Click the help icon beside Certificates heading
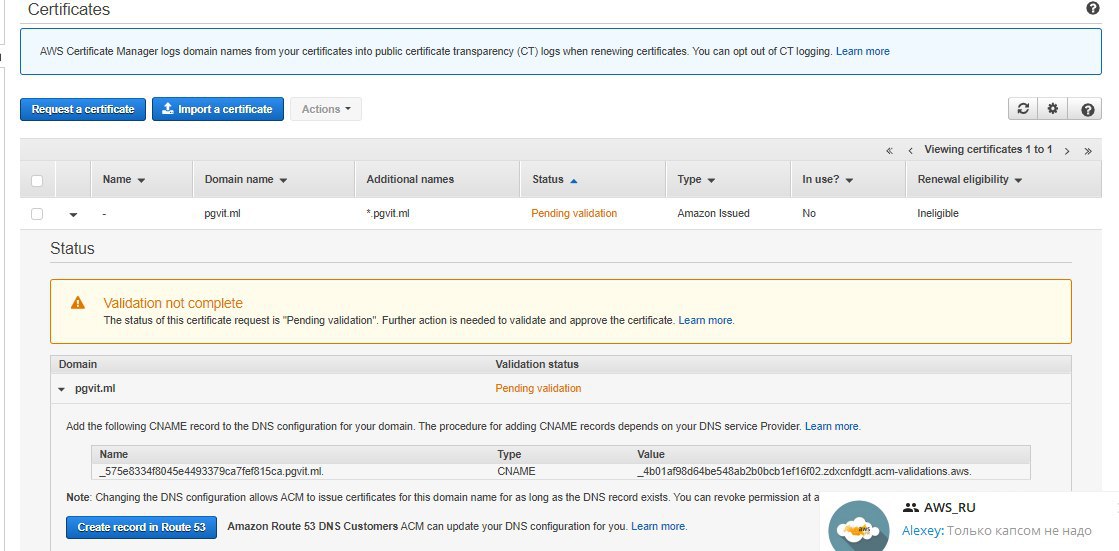Viewport: 1119px width, 551px height. (1093, 9)
